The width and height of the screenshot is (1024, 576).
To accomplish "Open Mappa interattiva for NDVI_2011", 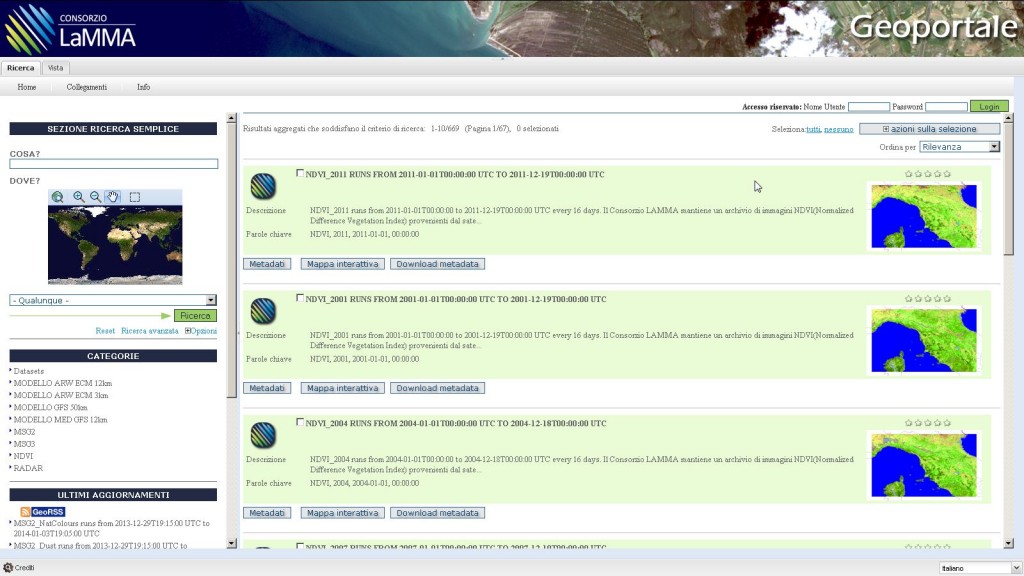I will click(x=342, y=263).
